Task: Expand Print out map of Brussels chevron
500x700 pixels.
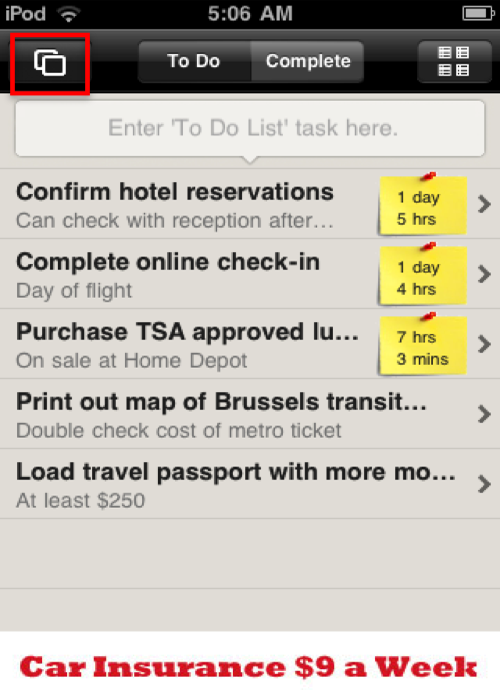Action: (x=484, y=414)
